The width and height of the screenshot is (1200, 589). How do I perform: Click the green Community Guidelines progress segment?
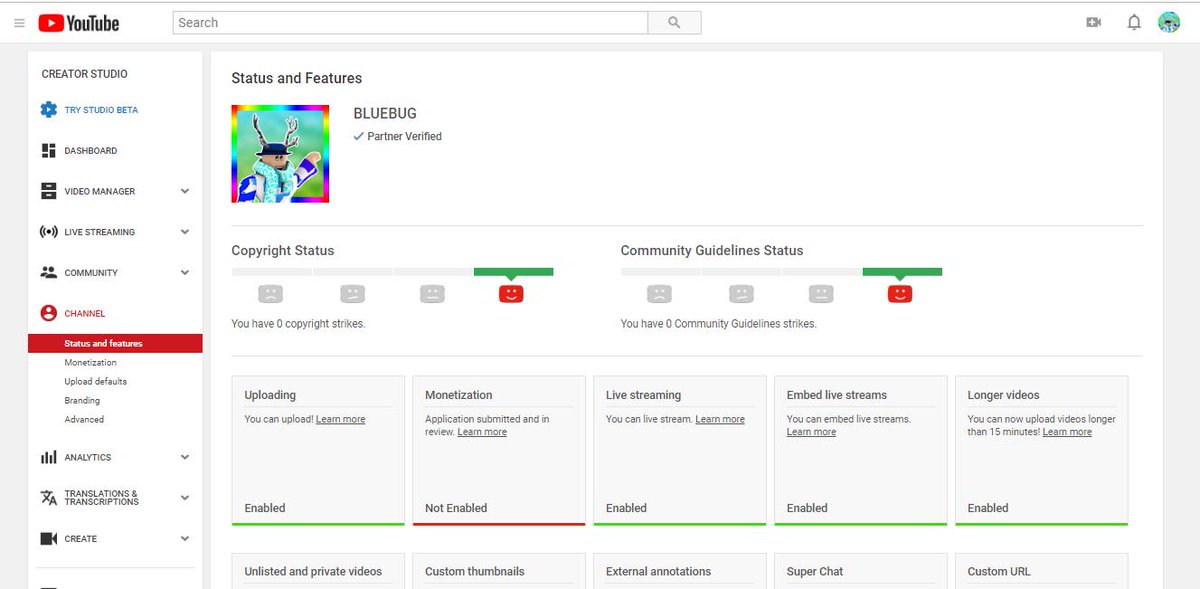click(902, 271)
